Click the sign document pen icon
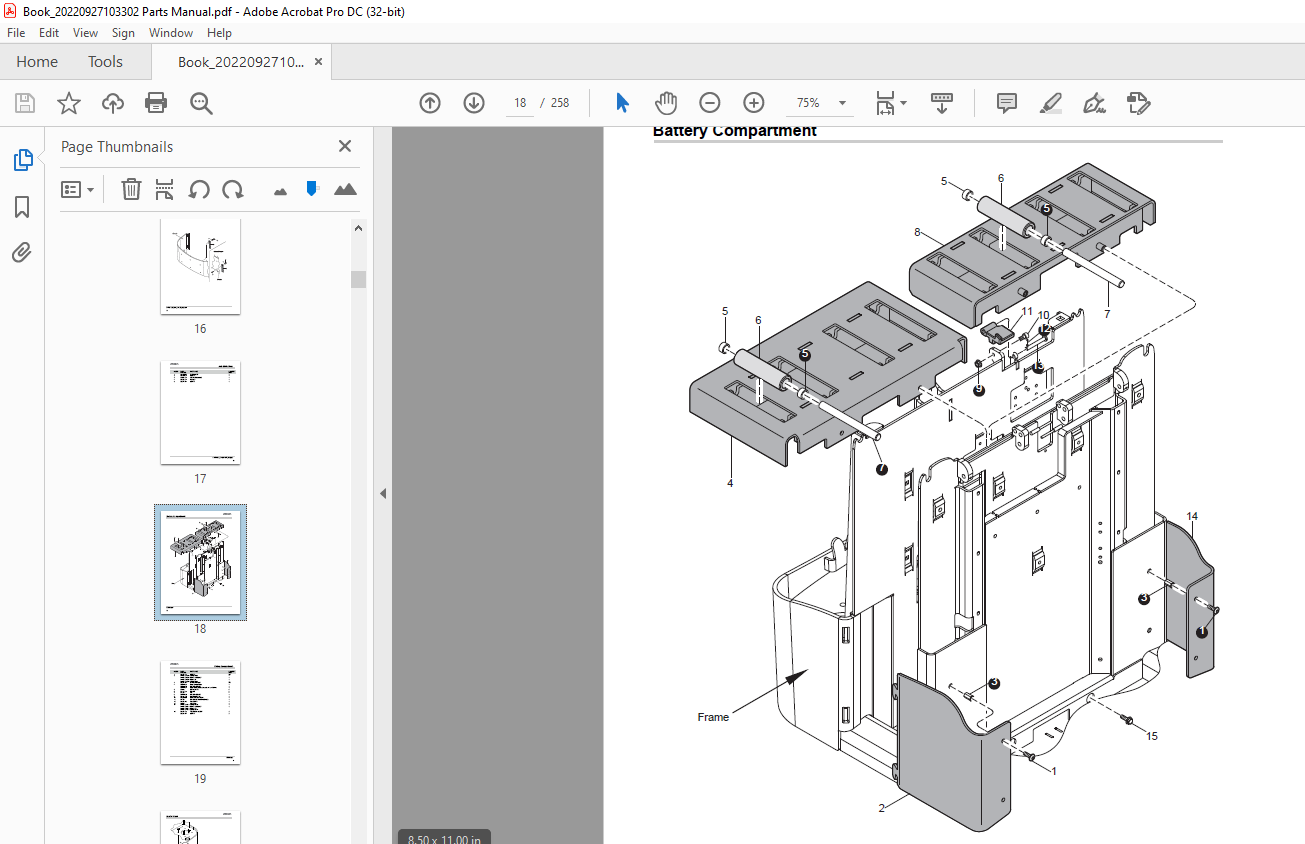 (1095, 103)
